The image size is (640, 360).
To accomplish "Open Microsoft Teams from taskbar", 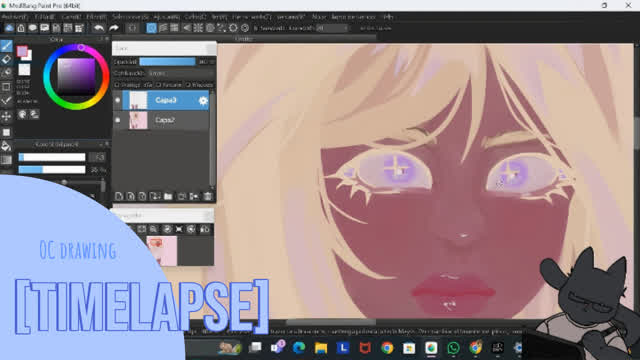I will tap(278, 348).
